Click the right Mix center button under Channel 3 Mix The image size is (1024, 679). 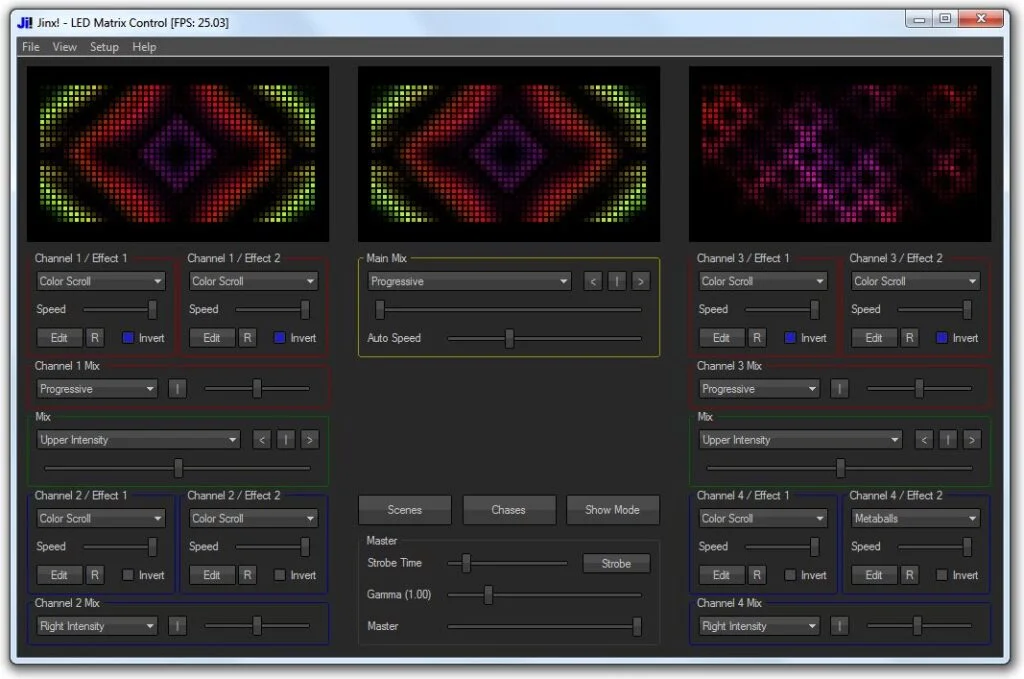point(948,440)
